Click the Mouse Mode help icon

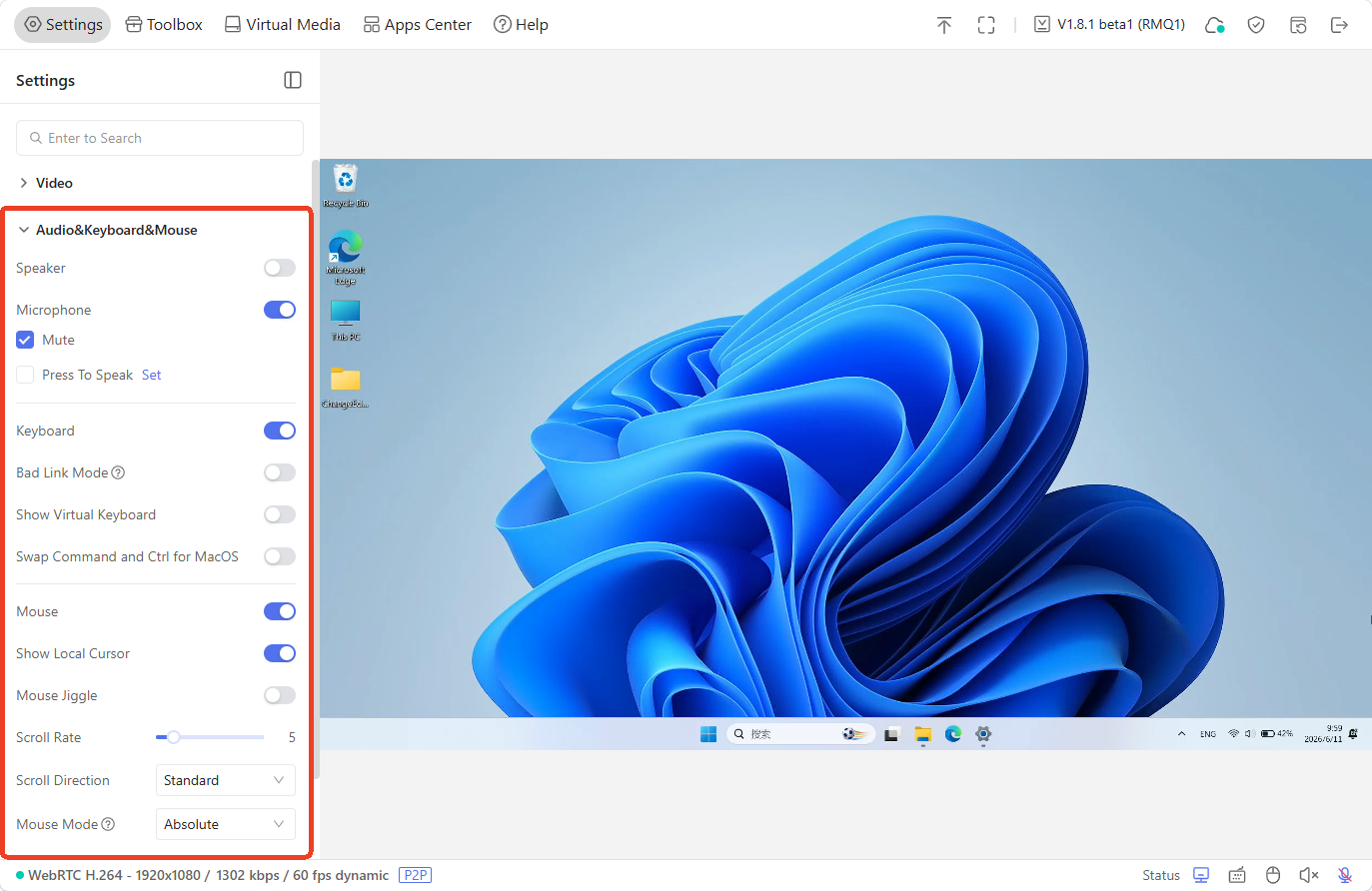(108, 824)
